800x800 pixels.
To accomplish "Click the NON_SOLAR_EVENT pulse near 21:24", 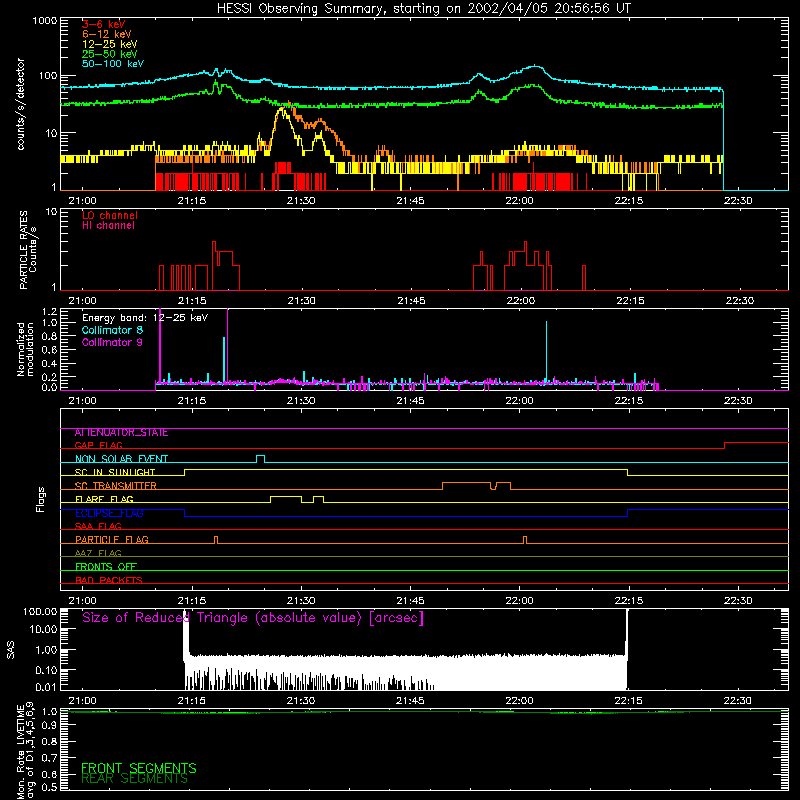I will pos(260,458).
